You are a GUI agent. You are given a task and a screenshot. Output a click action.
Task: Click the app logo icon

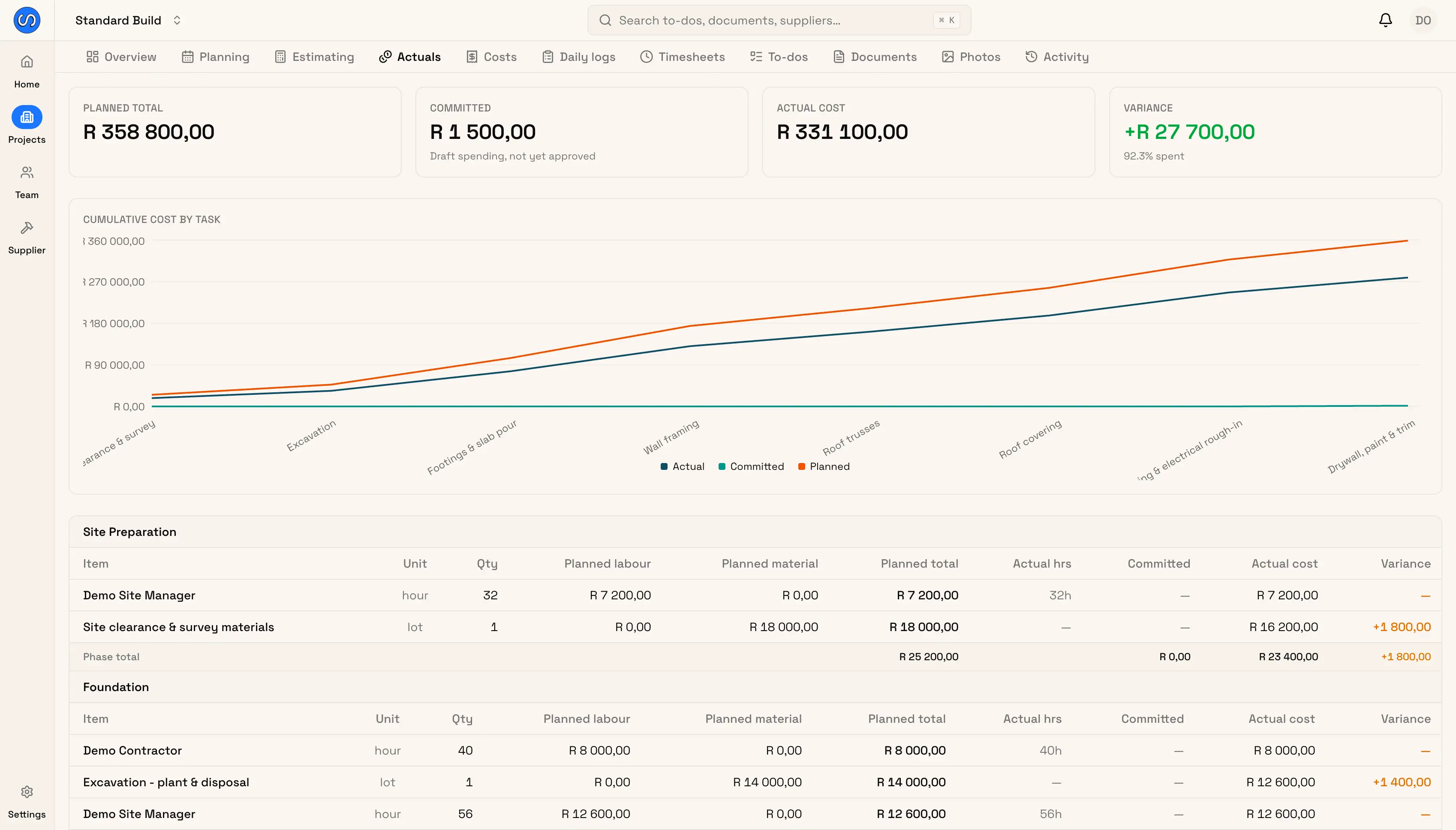27,21
